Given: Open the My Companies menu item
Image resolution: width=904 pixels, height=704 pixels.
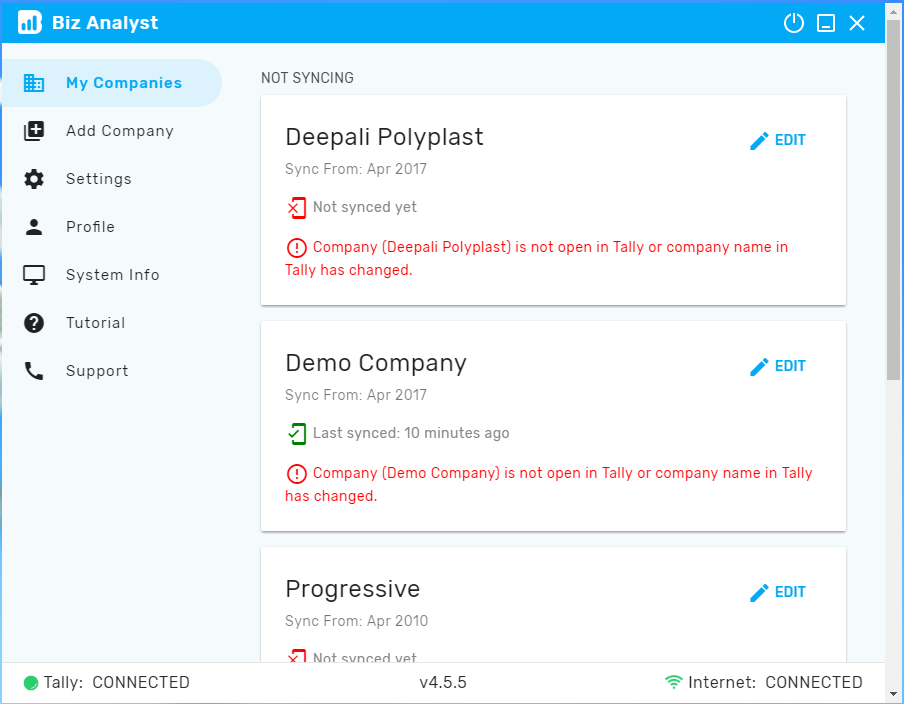Looking at the screenshot, I should pos(112,83).
